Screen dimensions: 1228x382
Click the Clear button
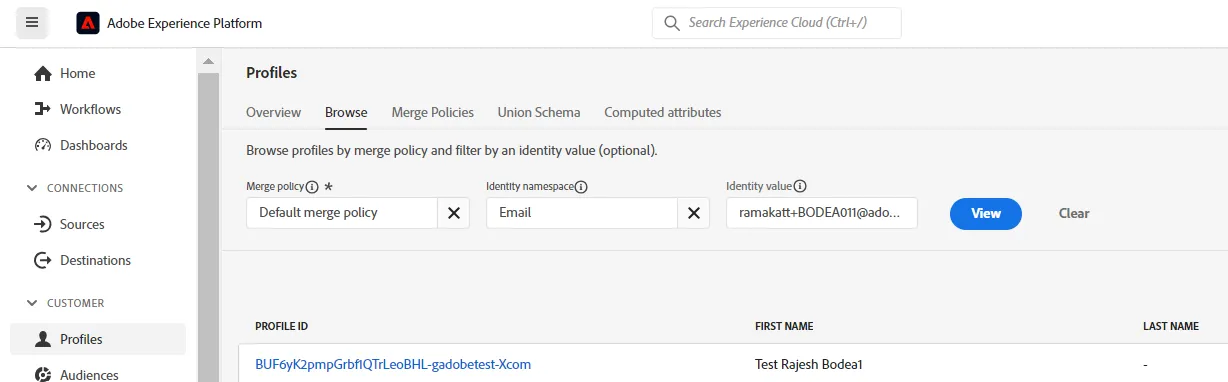[1074, 213]
